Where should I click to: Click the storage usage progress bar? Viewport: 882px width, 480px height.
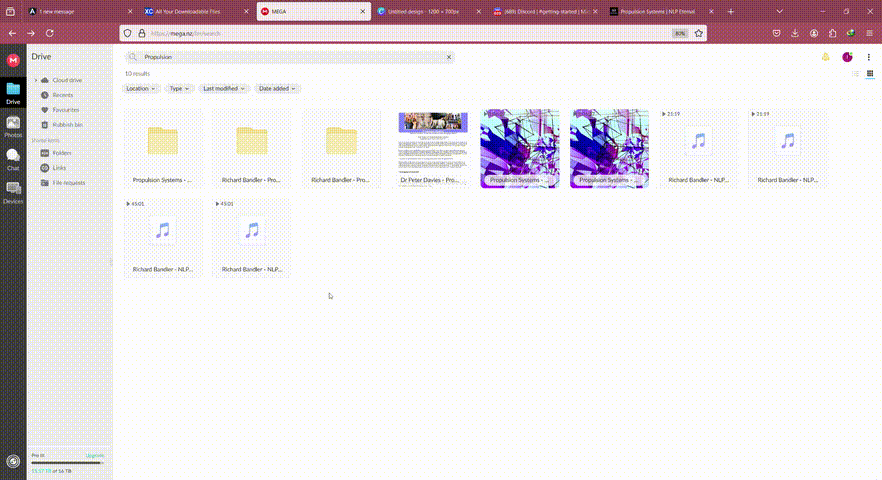(68, 463)
